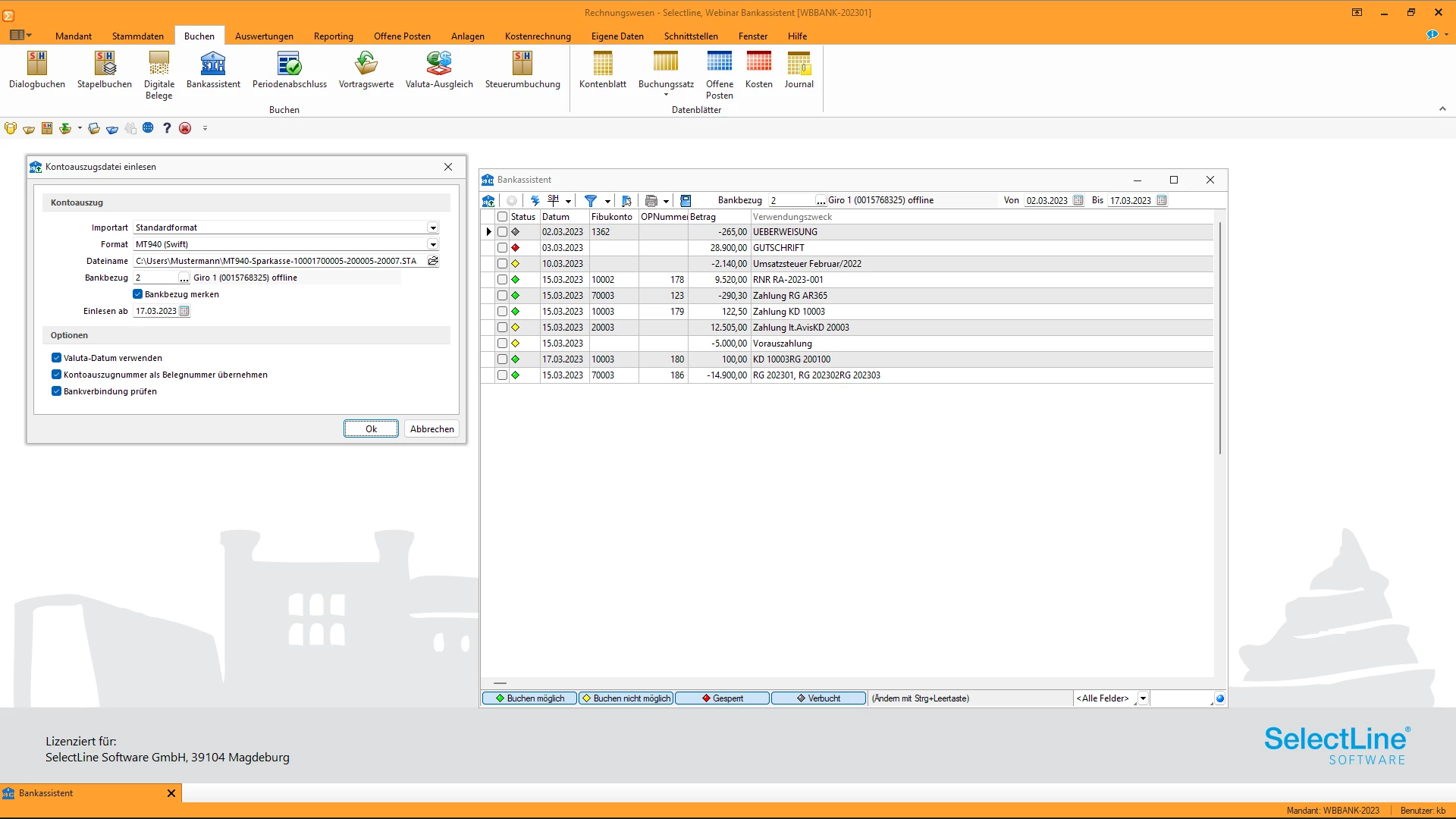Check the row checkbox for UEBERWEISUNG
The width and height of the screenshot is (1456, 819).
coord(502,232)
